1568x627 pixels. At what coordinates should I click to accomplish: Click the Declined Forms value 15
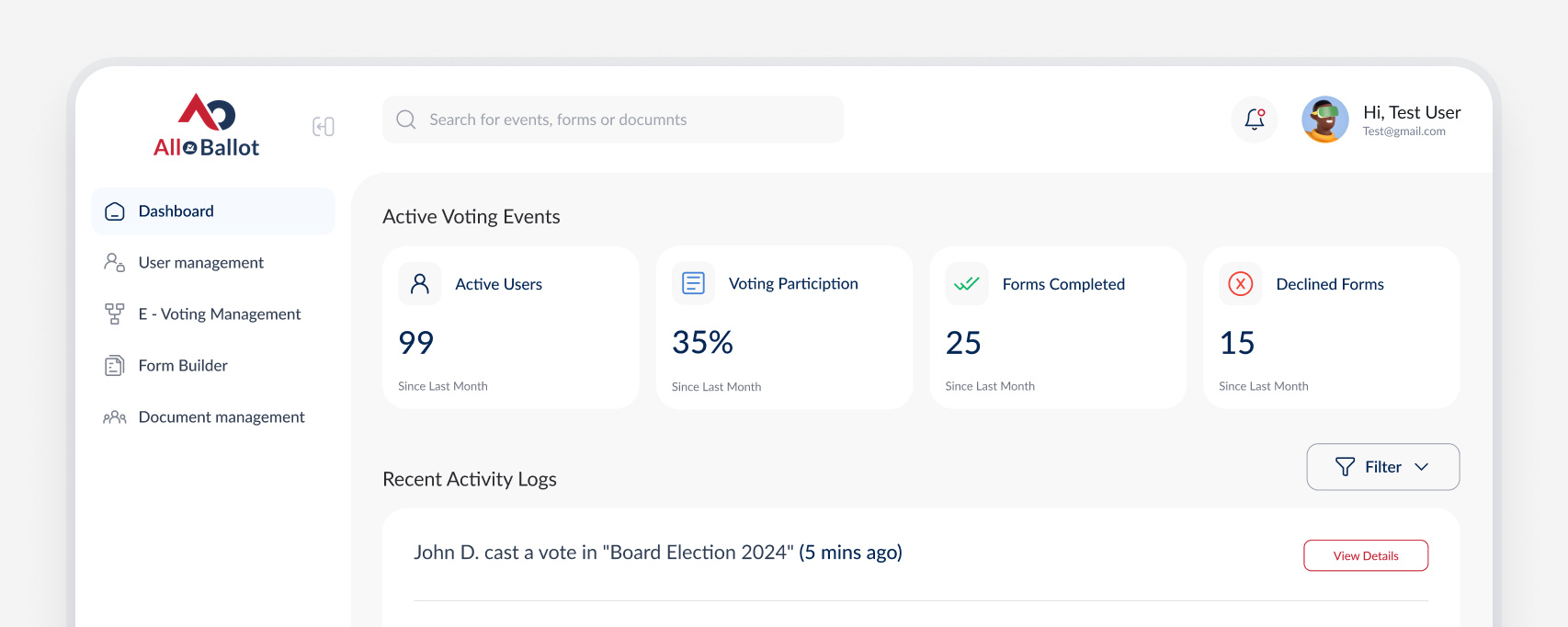coord(1237,343)
